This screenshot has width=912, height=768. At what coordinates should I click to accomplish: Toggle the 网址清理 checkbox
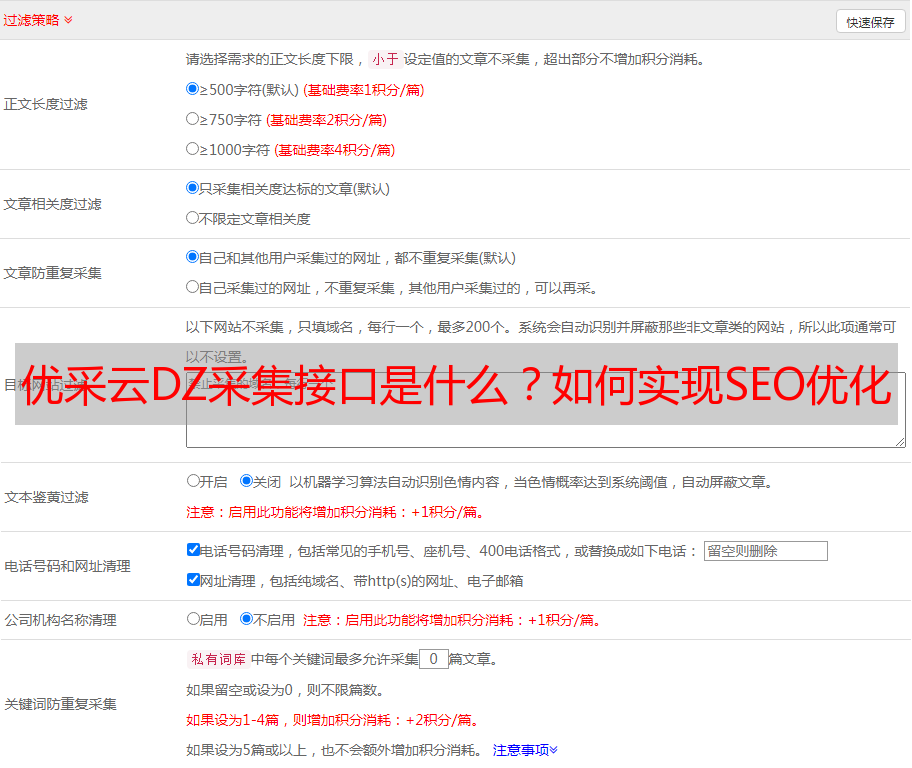pos(194,580)
